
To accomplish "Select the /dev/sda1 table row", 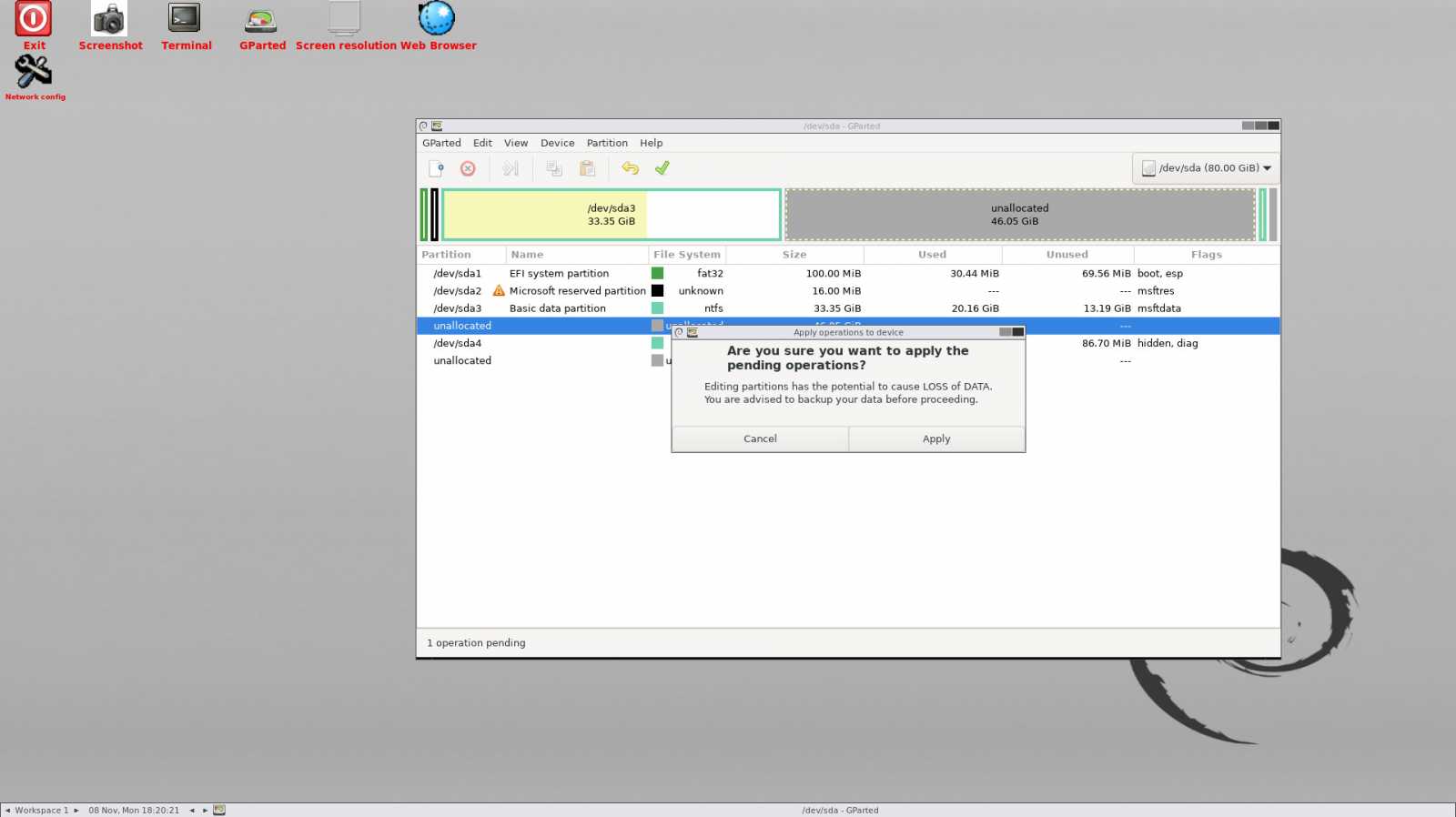I will point(848,273).
